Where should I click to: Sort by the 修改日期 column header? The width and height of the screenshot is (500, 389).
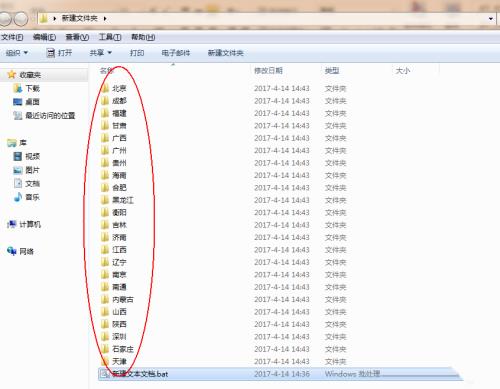click(268, 71)
